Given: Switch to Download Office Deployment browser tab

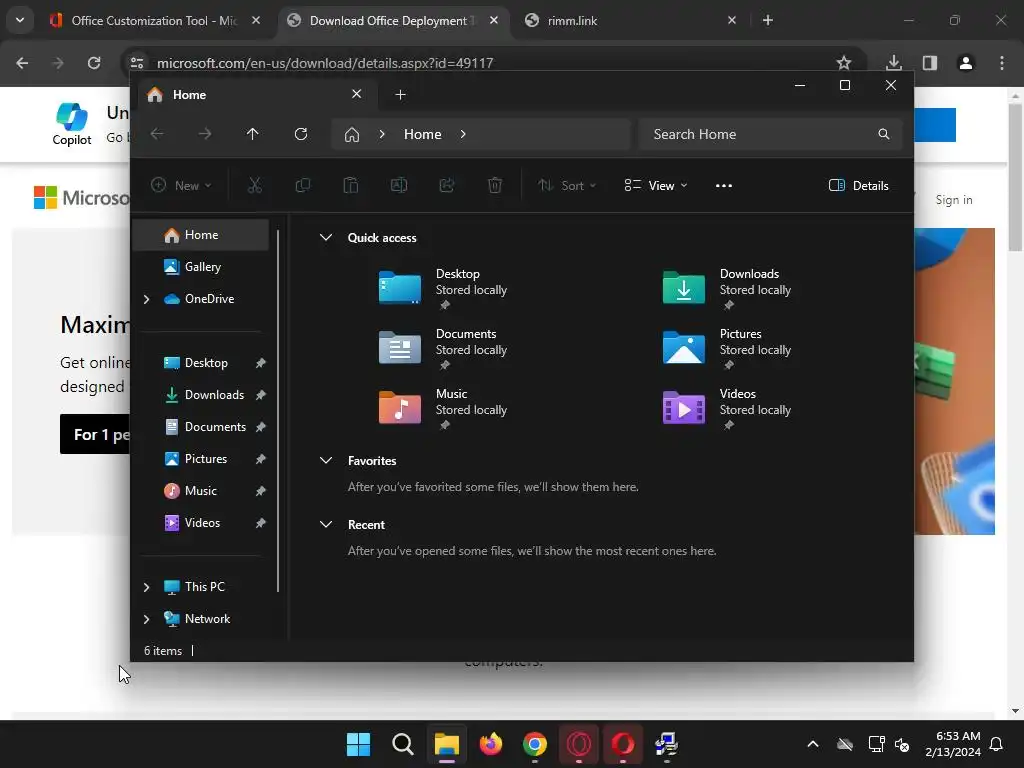Looking at the screenshot, I should pos(394,21).
